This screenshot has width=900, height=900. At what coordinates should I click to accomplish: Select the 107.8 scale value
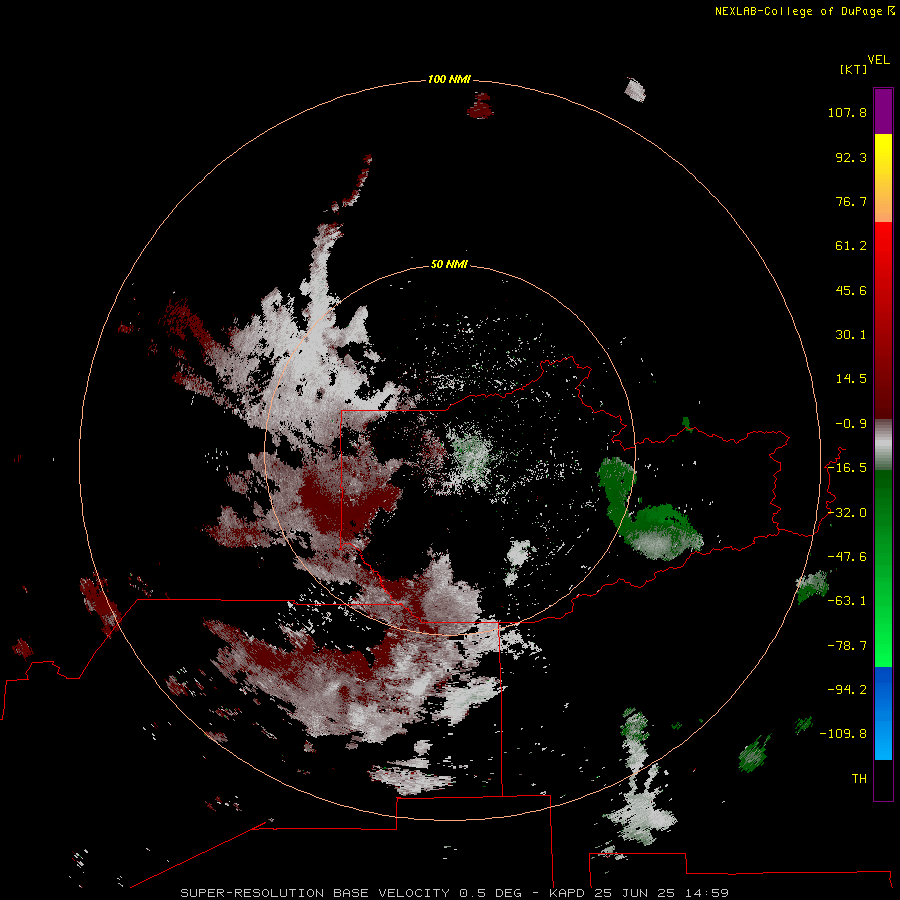(847, 112)
